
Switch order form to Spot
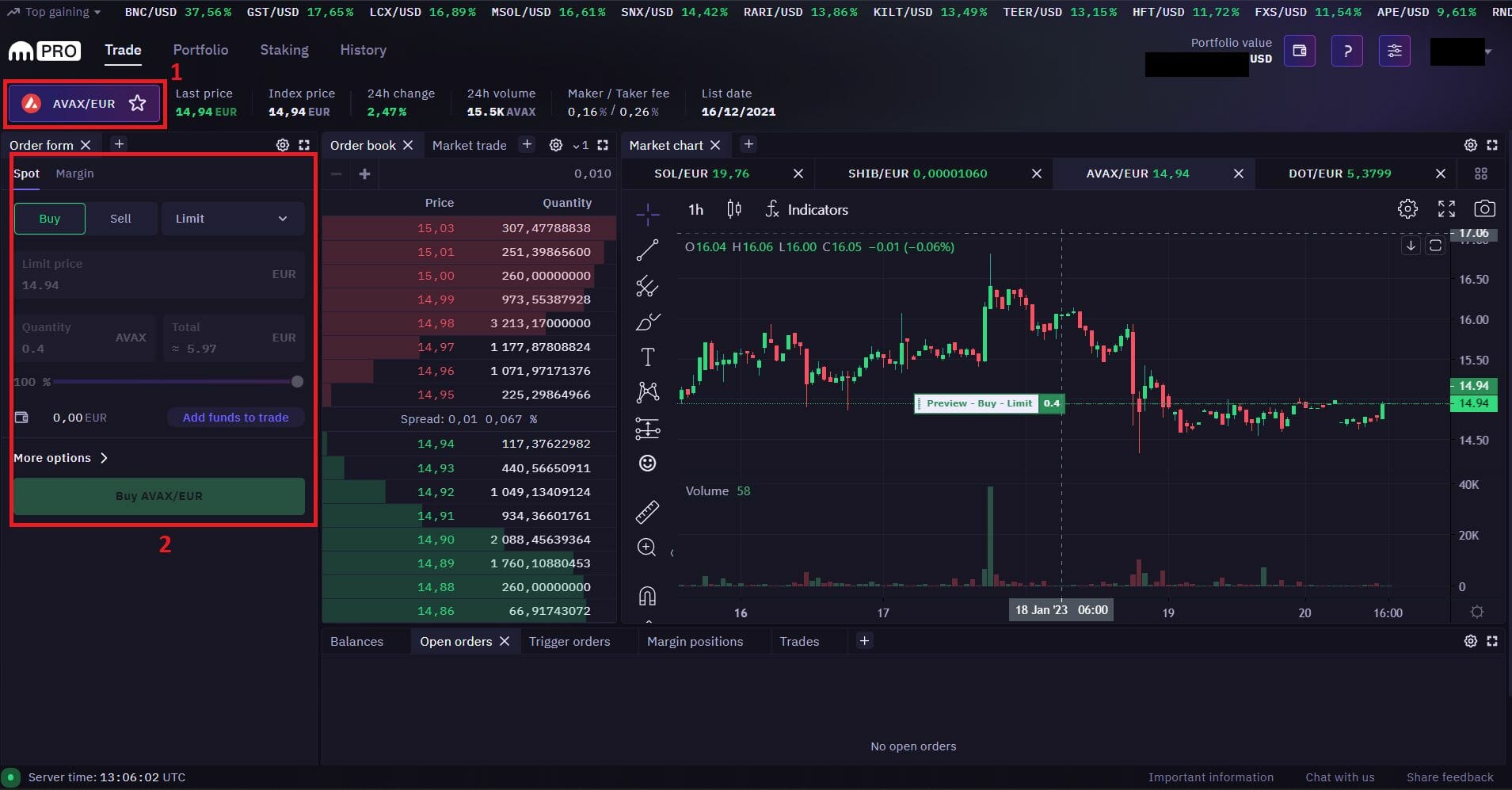click(x=26, y=174)
